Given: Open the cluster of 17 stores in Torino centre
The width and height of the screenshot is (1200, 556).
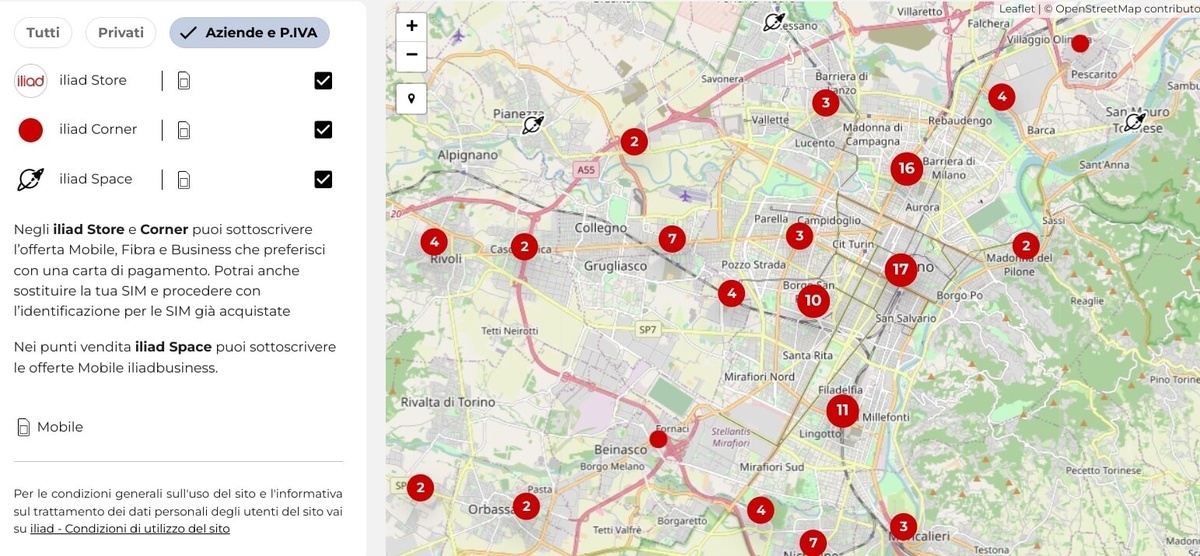Looking at the screenshot, I should [901, 269].
